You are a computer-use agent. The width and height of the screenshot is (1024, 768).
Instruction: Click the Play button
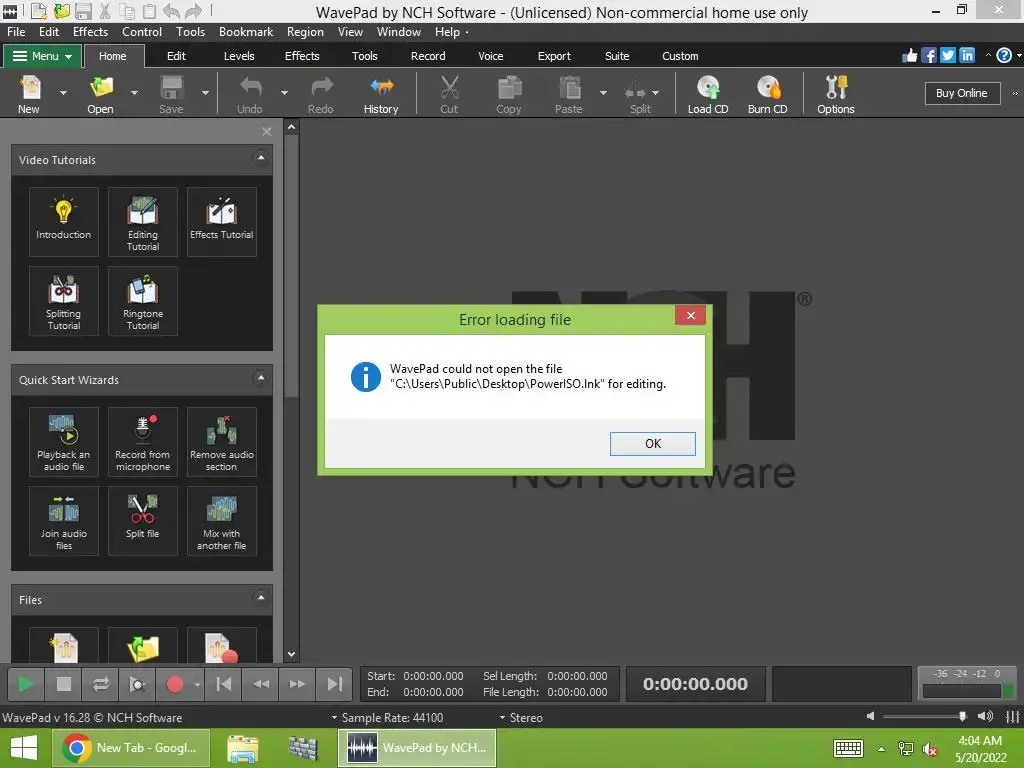[25, 684]
